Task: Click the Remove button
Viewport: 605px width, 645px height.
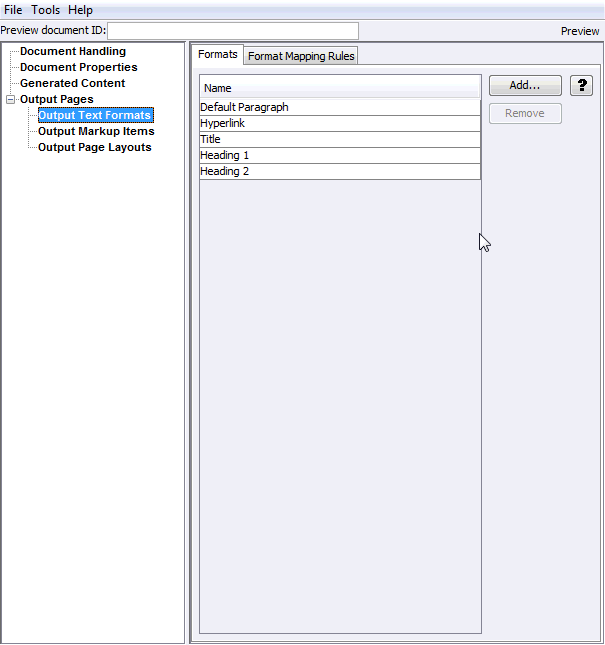Action: 525,113
